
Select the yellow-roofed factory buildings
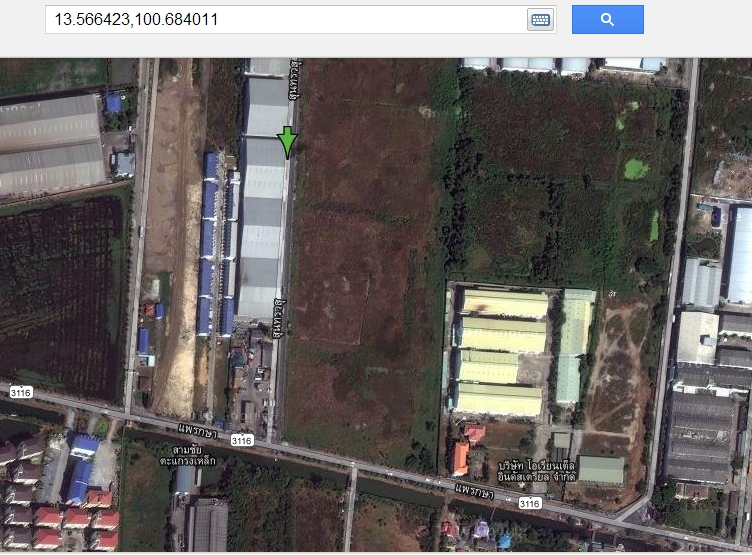[x=500, y=352]
